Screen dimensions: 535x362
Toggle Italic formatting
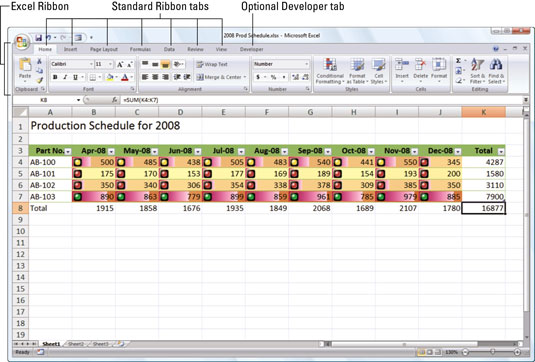pos(65,77)
